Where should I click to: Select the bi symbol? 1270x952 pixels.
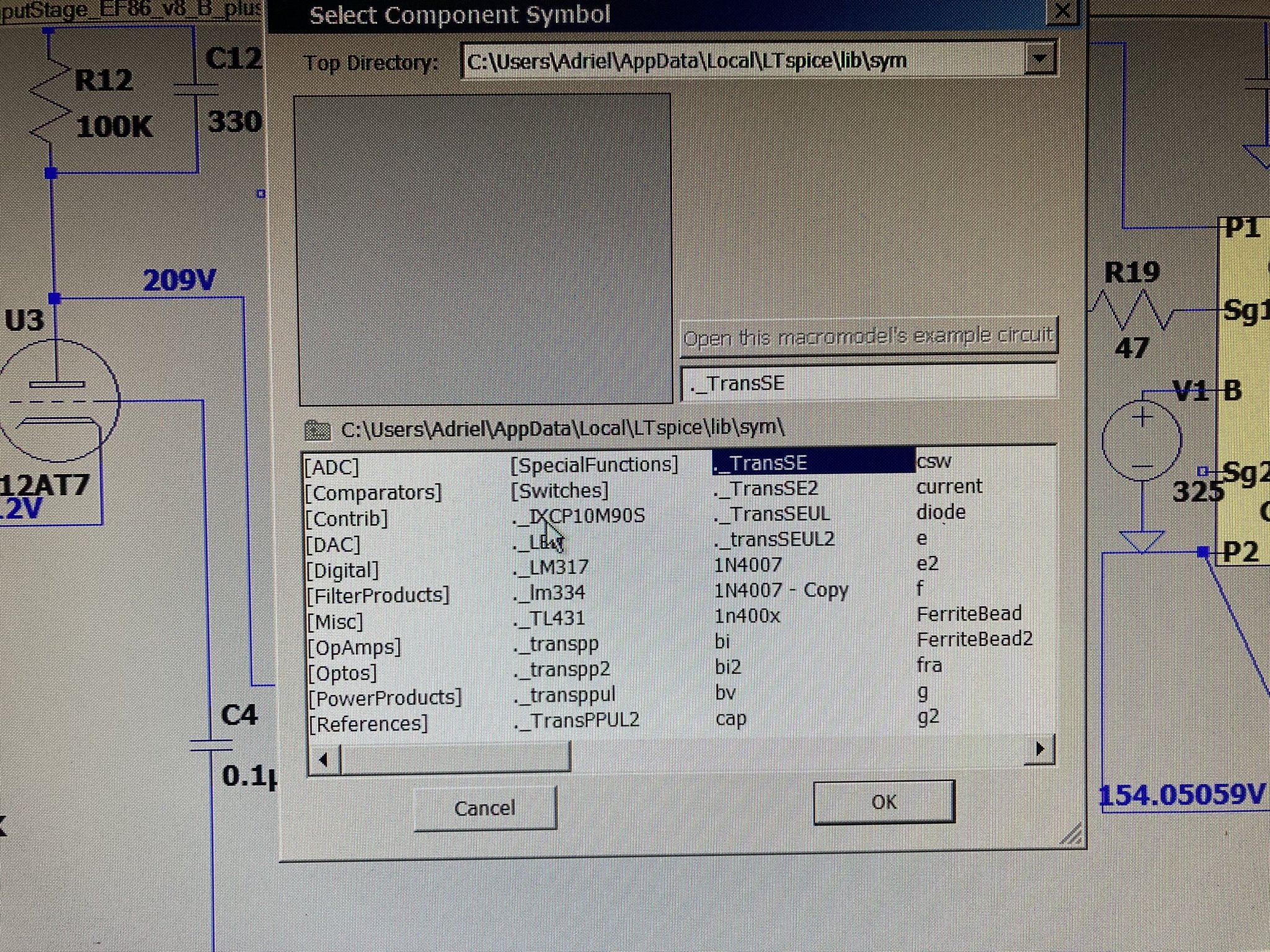click(x=722, y=641)
